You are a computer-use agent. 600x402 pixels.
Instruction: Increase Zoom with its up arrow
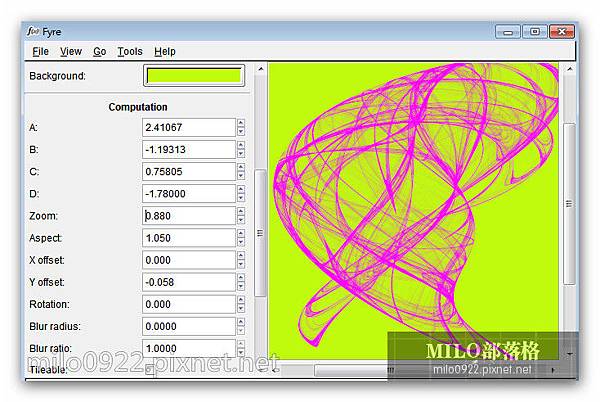(241, 212)
